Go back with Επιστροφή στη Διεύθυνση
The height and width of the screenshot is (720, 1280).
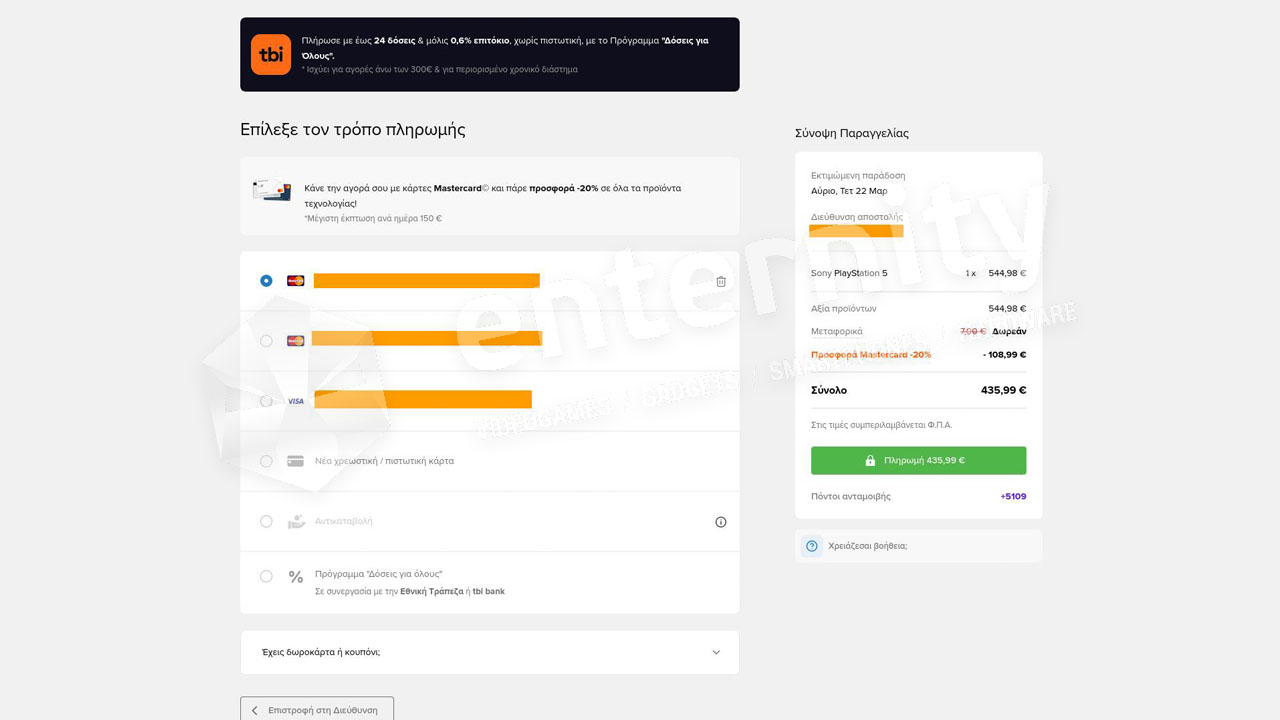(x=317, y=710)
